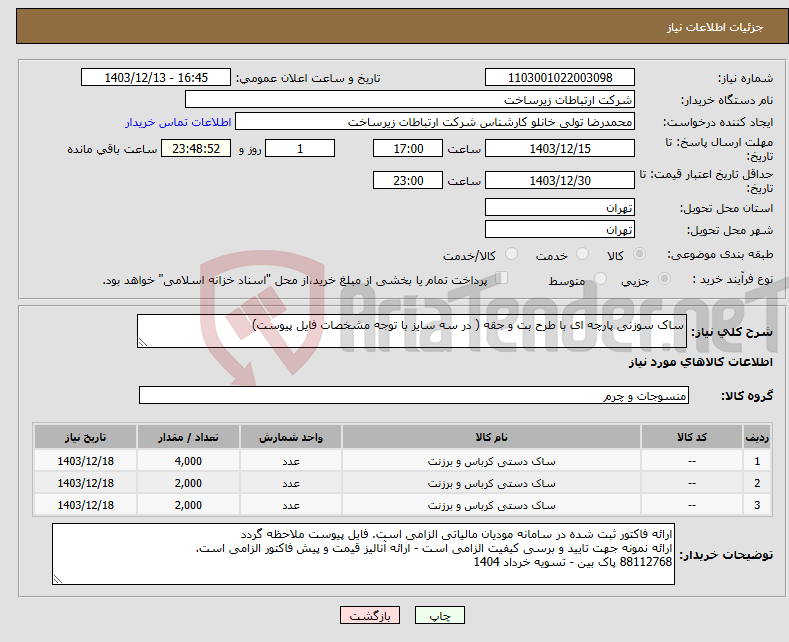Click the delivery province field تهران
Viewport: 789px width, 642px height.
tap(560, 207)
